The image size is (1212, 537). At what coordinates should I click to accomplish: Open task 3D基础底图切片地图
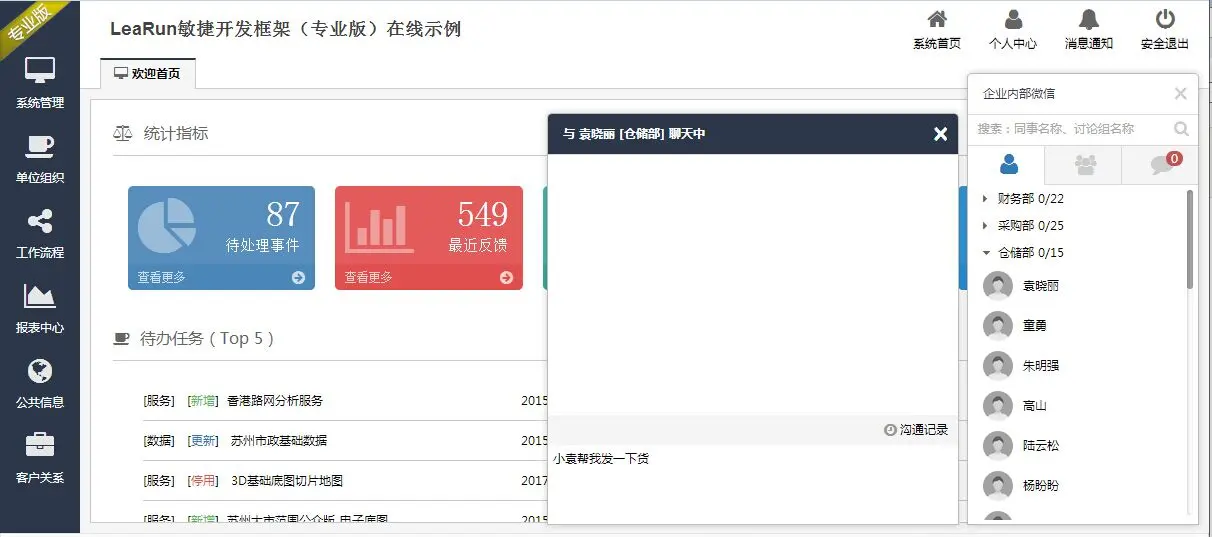click(x=287, y=481)
